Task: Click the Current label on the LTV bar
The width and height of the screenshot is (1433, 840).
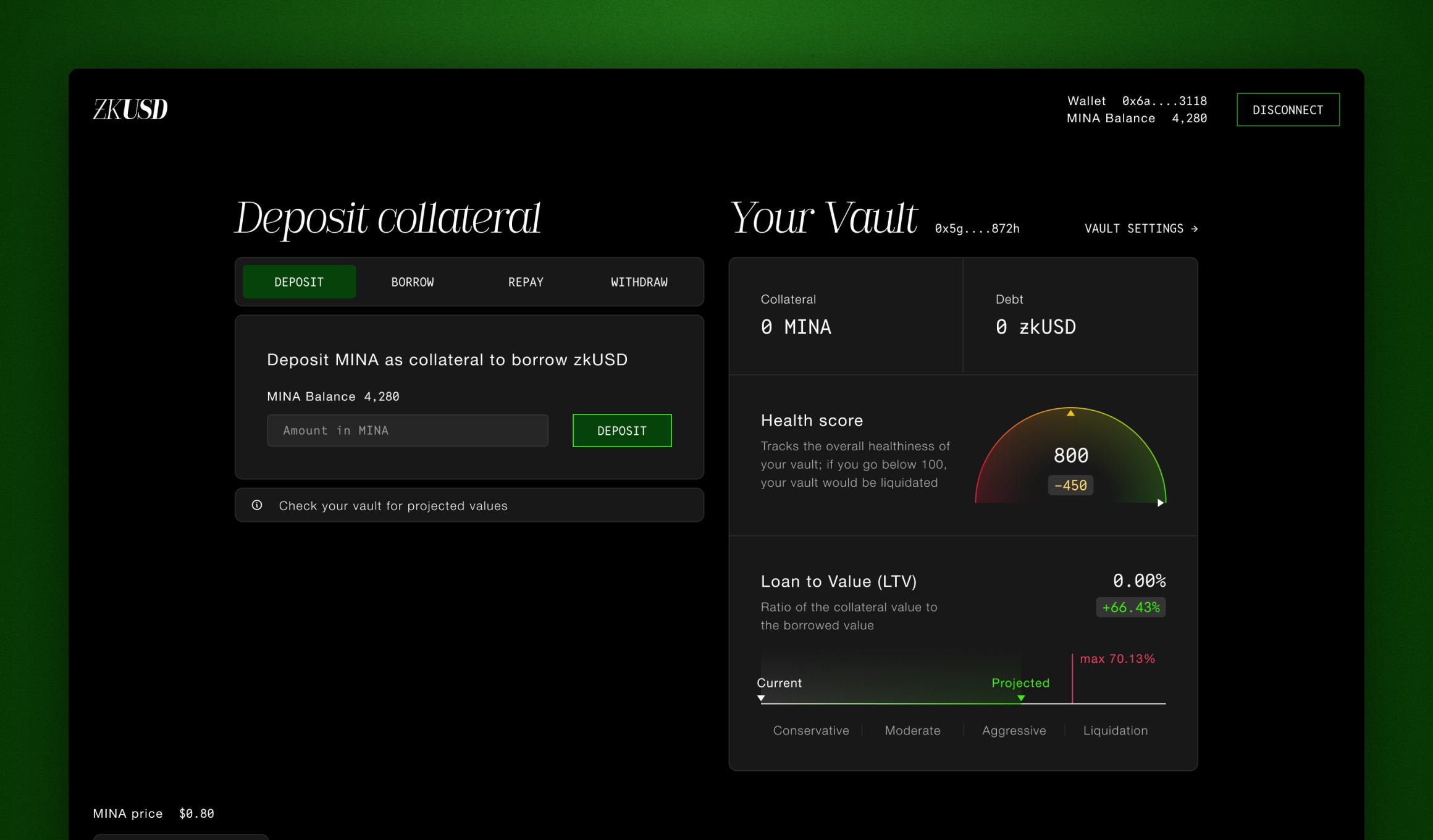Action: click(x=780, y=683)
